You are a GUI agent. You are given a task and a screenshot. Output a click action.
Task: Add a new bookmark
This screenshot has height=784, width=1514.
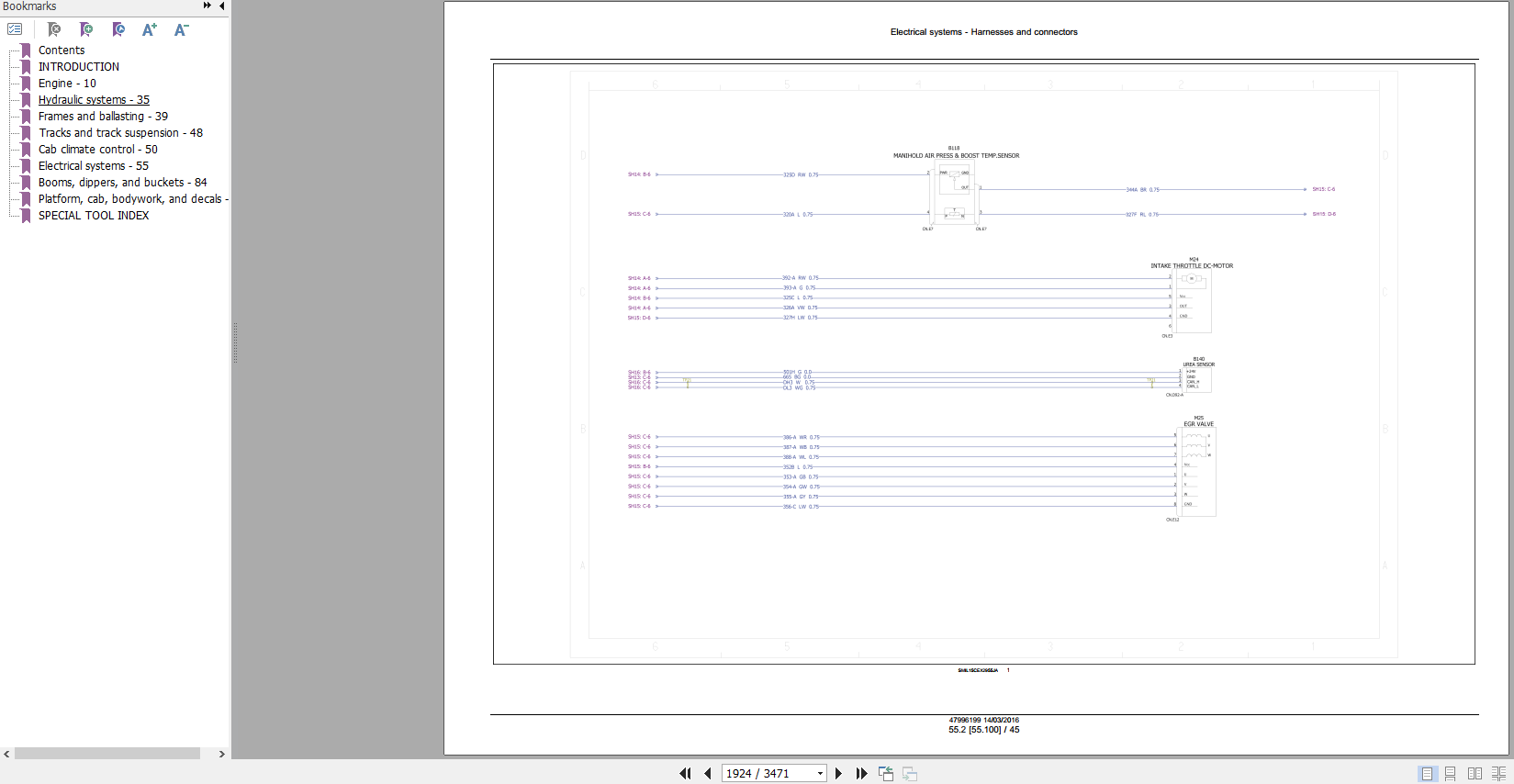point(86,29)
